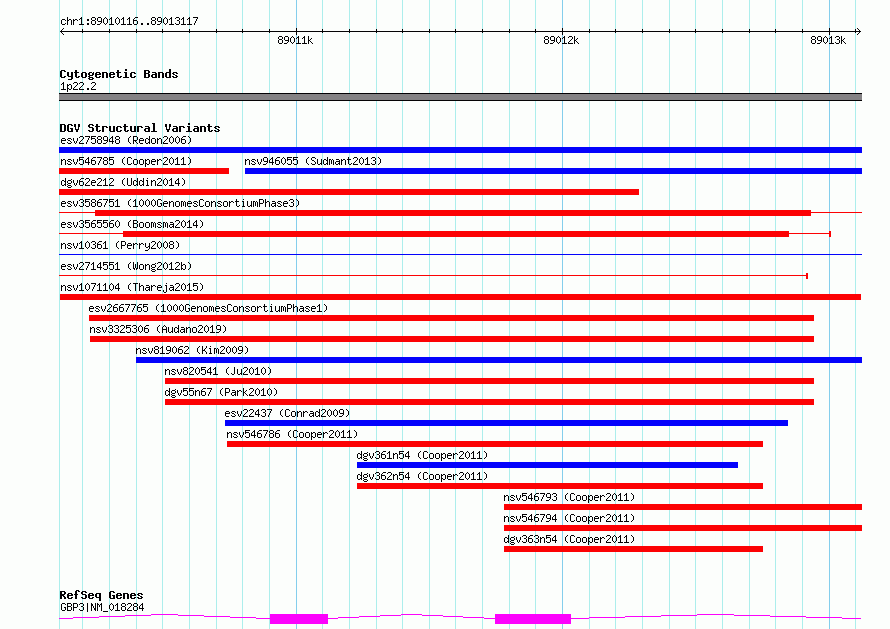Click the dgv62e212 (Uddin2014) variant label
The height and width of the screenshot is (629, 890).
pos(123,182)
